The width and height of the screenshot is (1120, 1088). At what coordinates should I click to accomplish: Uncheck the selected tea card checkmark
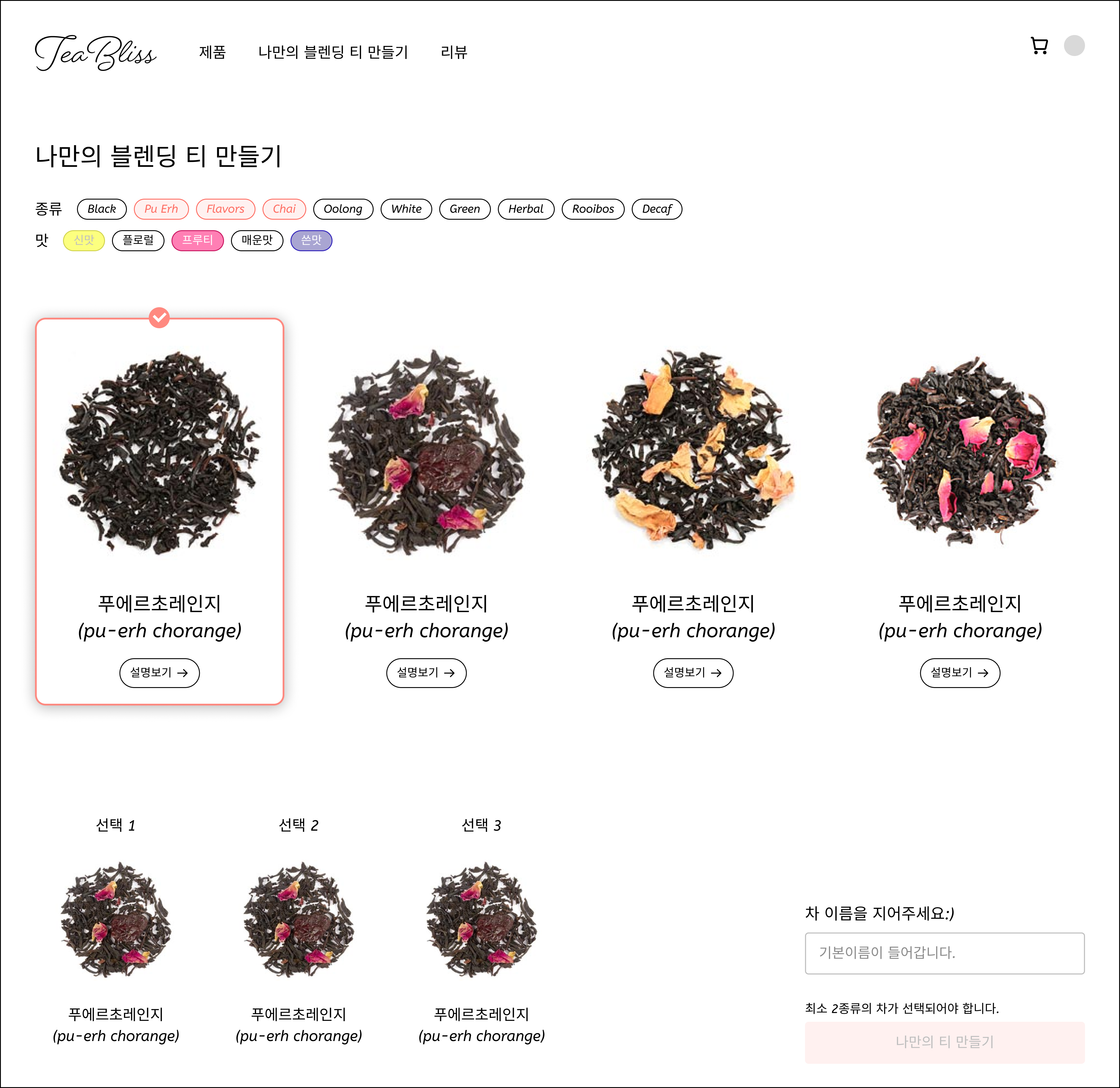160,317
